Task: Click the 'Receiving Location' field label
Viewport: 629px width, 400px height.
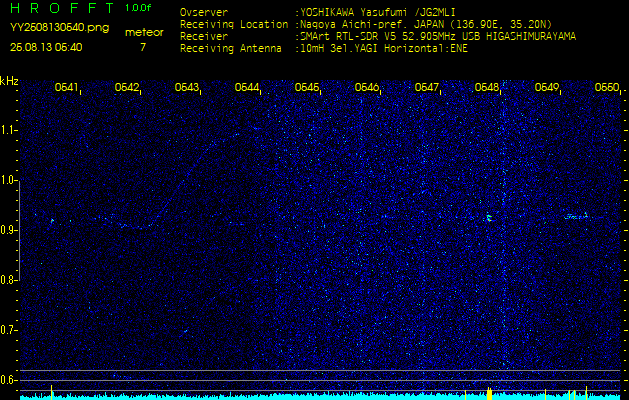Action: pos(234,24)
